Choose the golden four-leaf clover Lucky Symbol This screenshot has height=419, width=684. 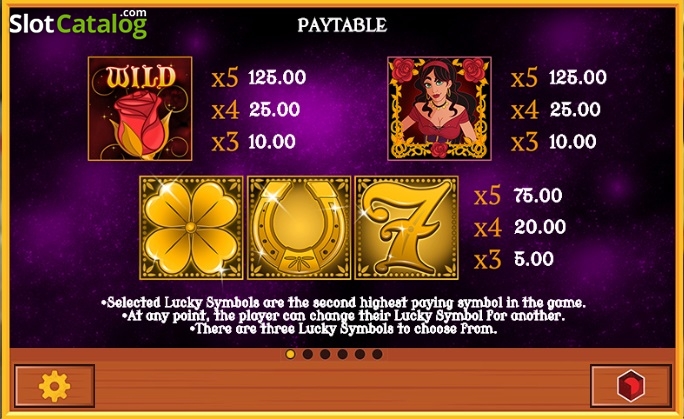pyautogui.click(x=191, y=228)
